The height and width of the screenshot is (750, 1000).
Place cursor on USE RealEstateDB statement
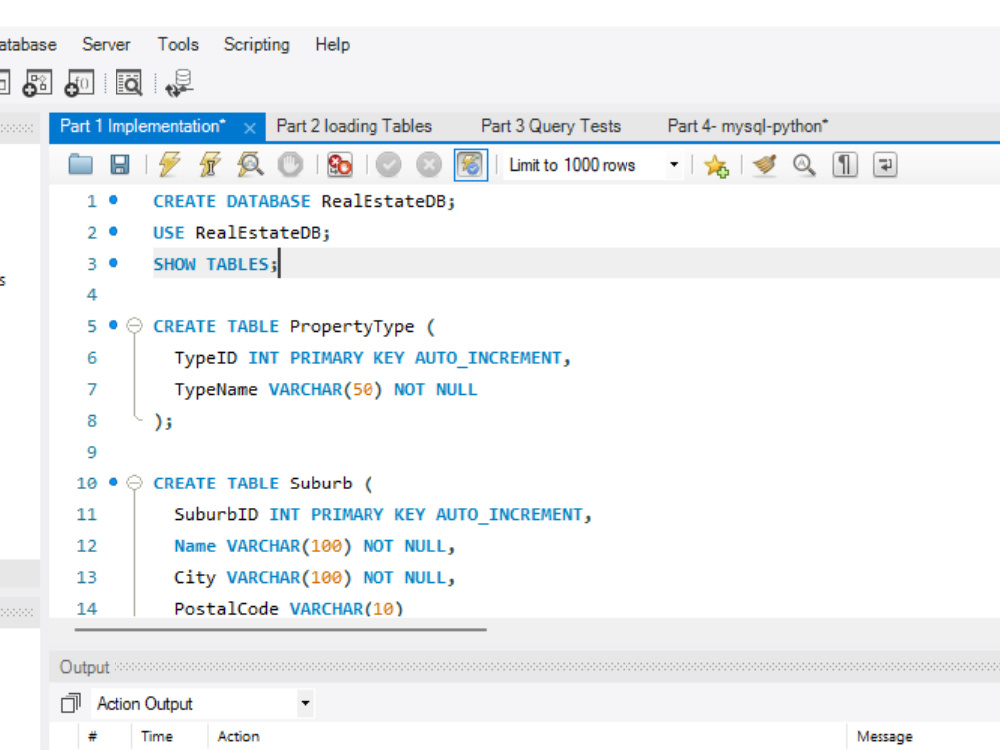(242, 233)
